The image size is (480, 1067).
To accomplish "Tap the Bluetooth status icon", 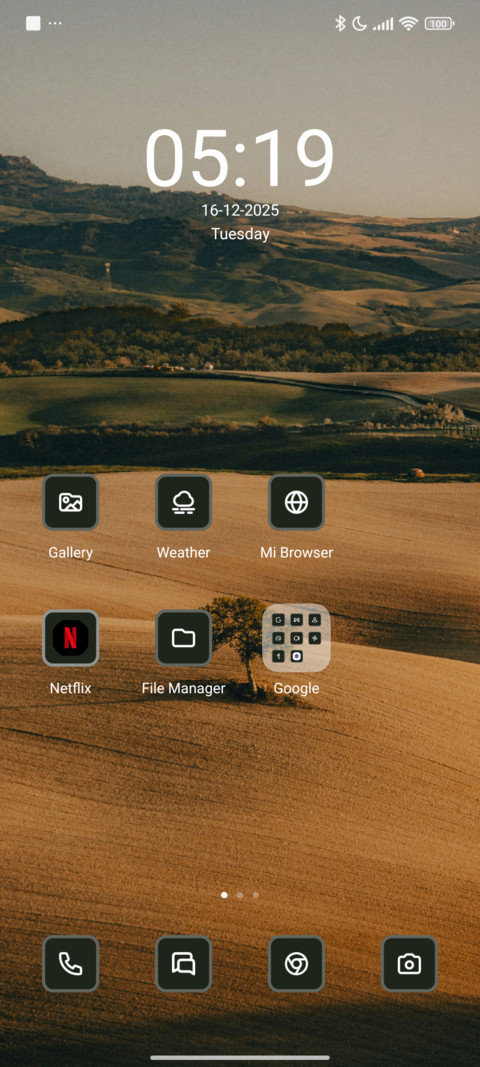I will [x=340, y=24].
